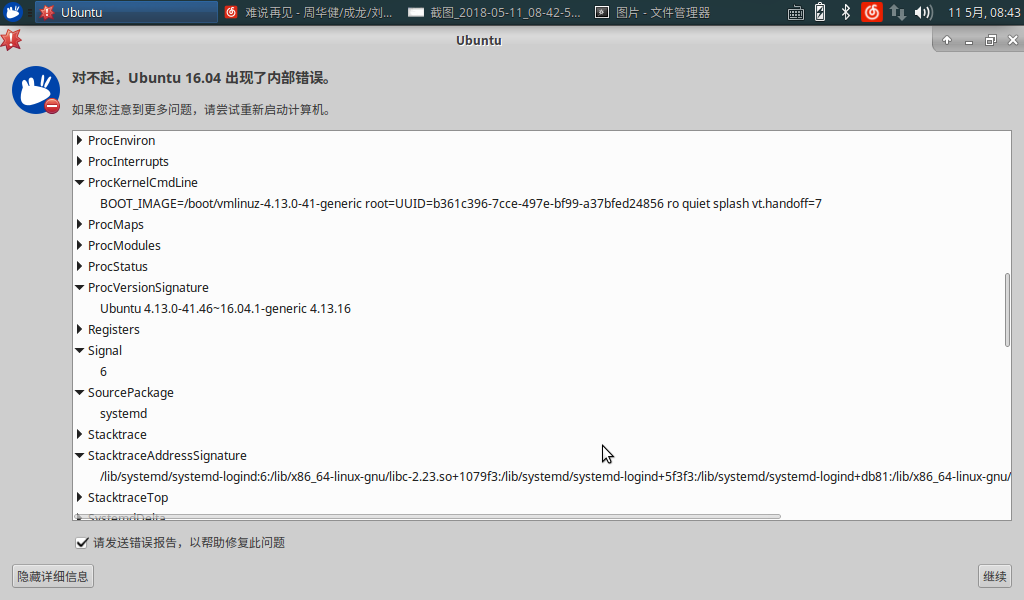Expand the StacktraceTop entry
Viewport: 1024px width, 600px height.
click(x=80, y=497)
